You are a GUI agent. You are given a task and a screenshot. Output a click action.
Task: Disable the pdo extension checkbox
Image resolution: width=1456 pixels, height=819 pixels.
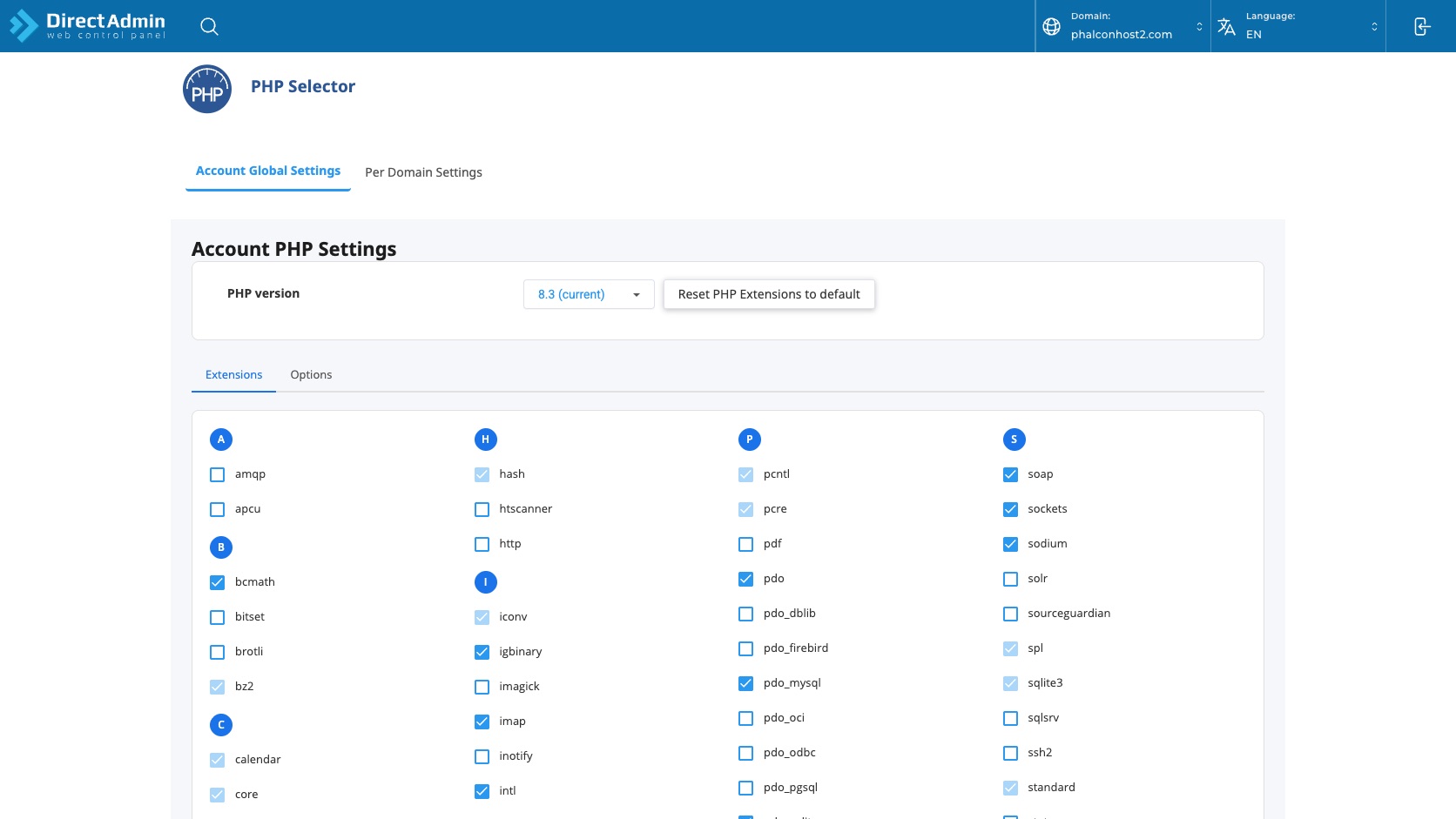coord(746,580)
